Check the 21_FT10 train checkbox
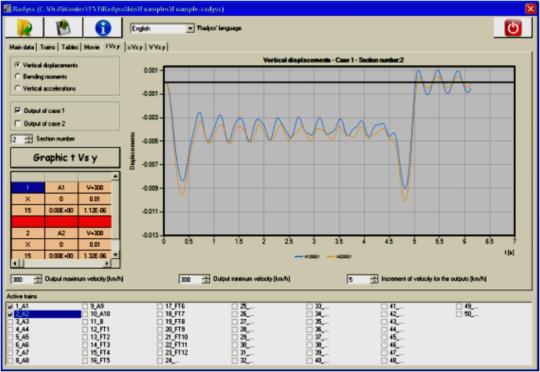This screenshot has height=372, width=540. [160, 337]
